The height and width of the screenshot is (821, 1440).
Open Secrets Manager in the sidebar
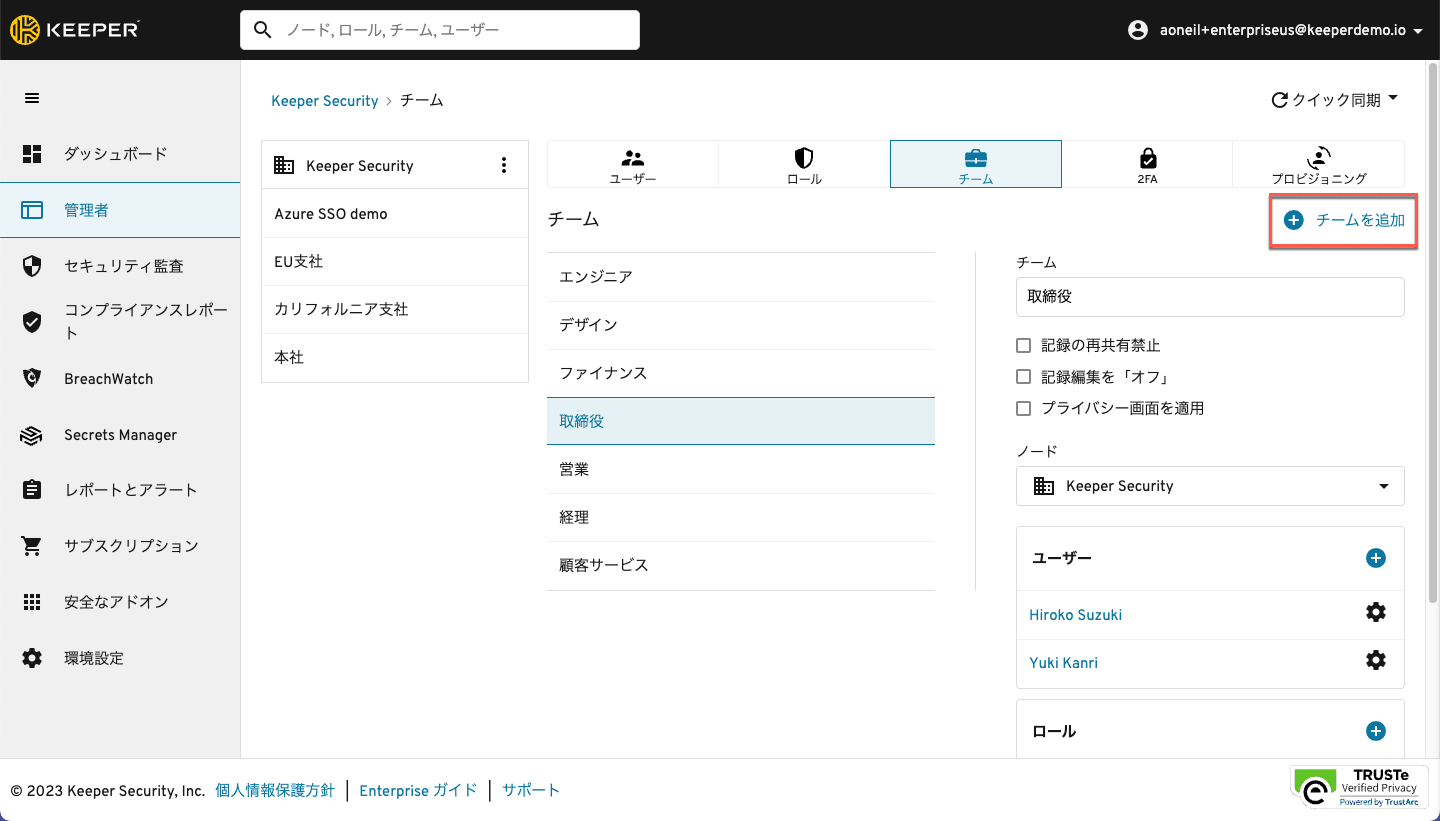(120, 435)
